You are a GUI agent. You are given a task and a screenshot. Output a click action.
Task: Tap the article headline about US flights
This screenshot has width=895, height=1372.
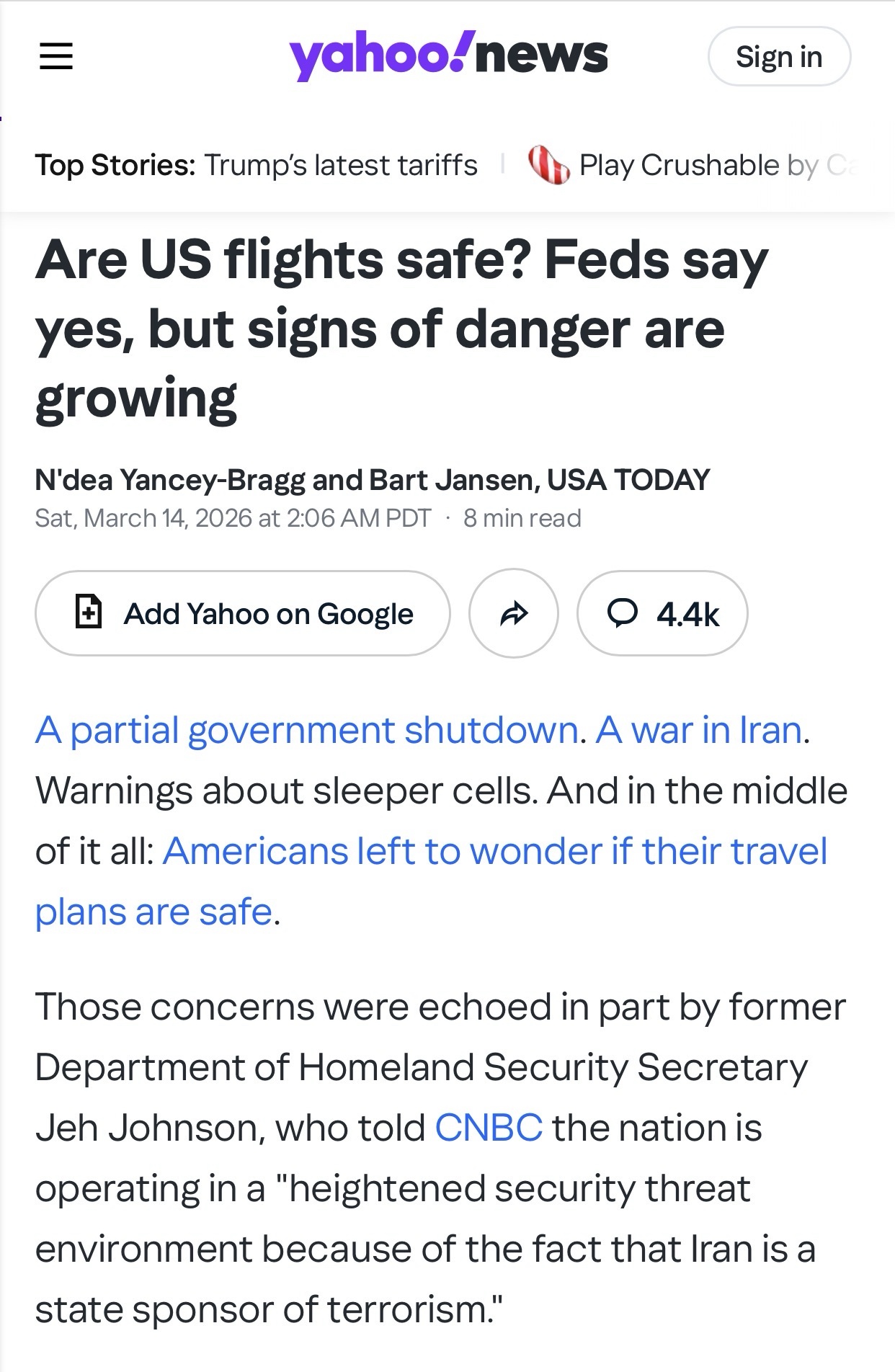click(401, 328)
